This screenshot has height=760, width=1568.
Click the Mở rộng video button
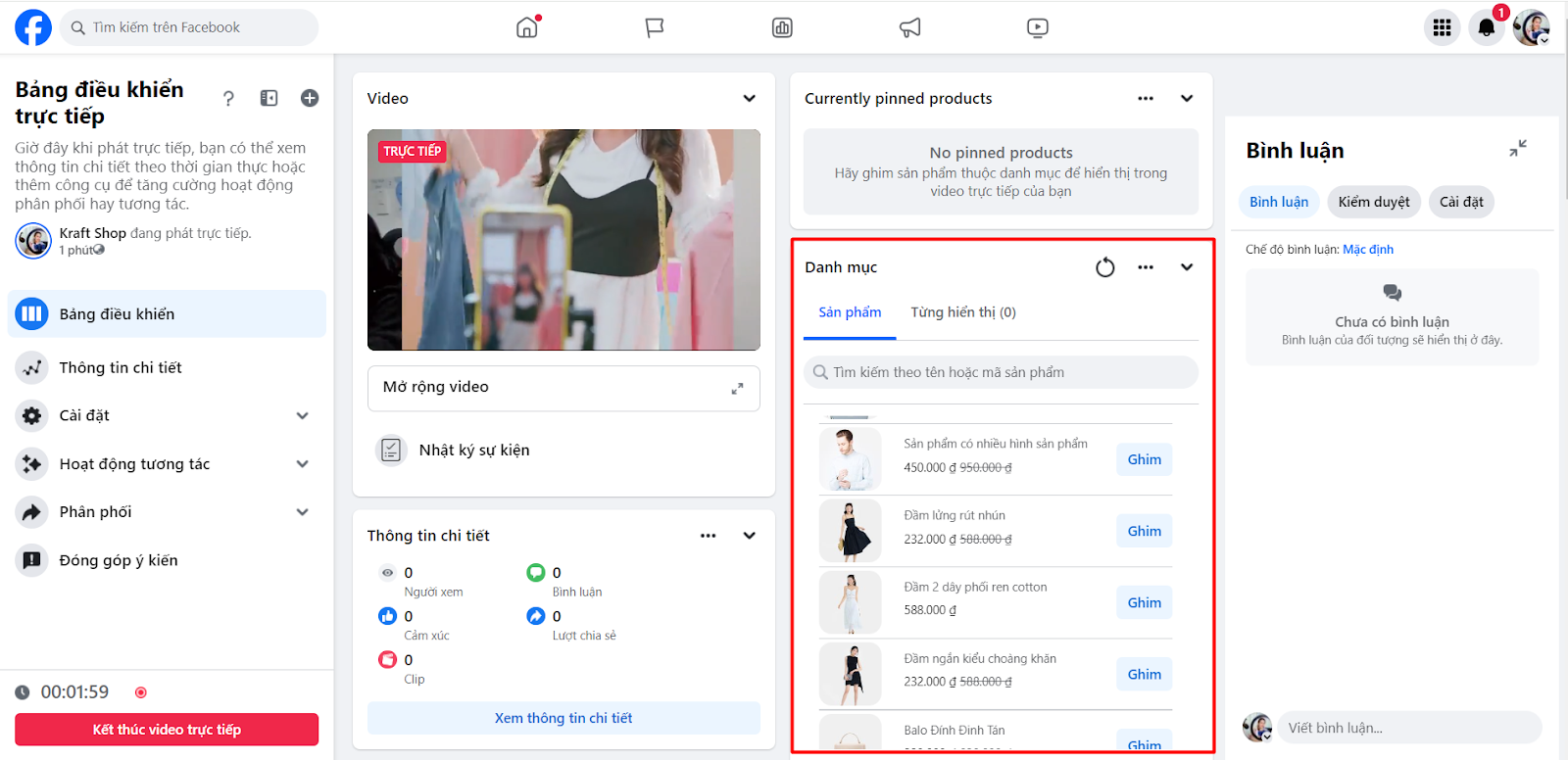(563, 388)
